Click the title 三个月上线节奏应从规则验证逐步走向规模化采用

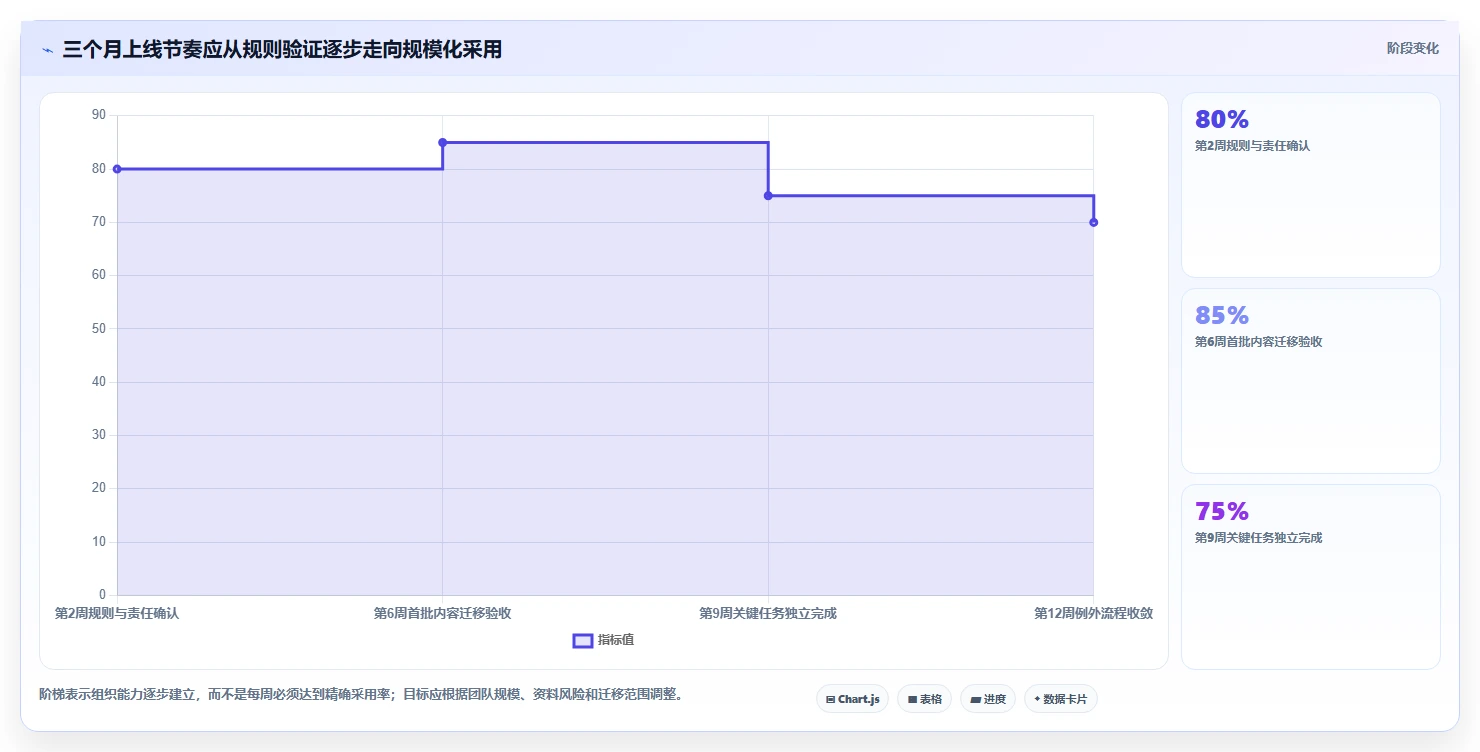(x=282, y=50)
